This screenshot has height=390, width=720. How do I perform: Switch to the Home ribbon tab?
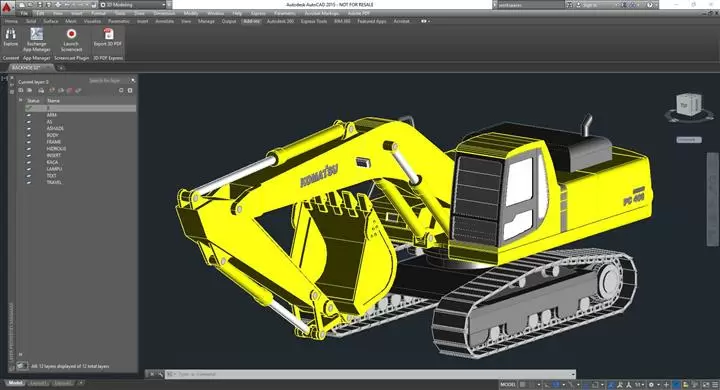(11, 21)
